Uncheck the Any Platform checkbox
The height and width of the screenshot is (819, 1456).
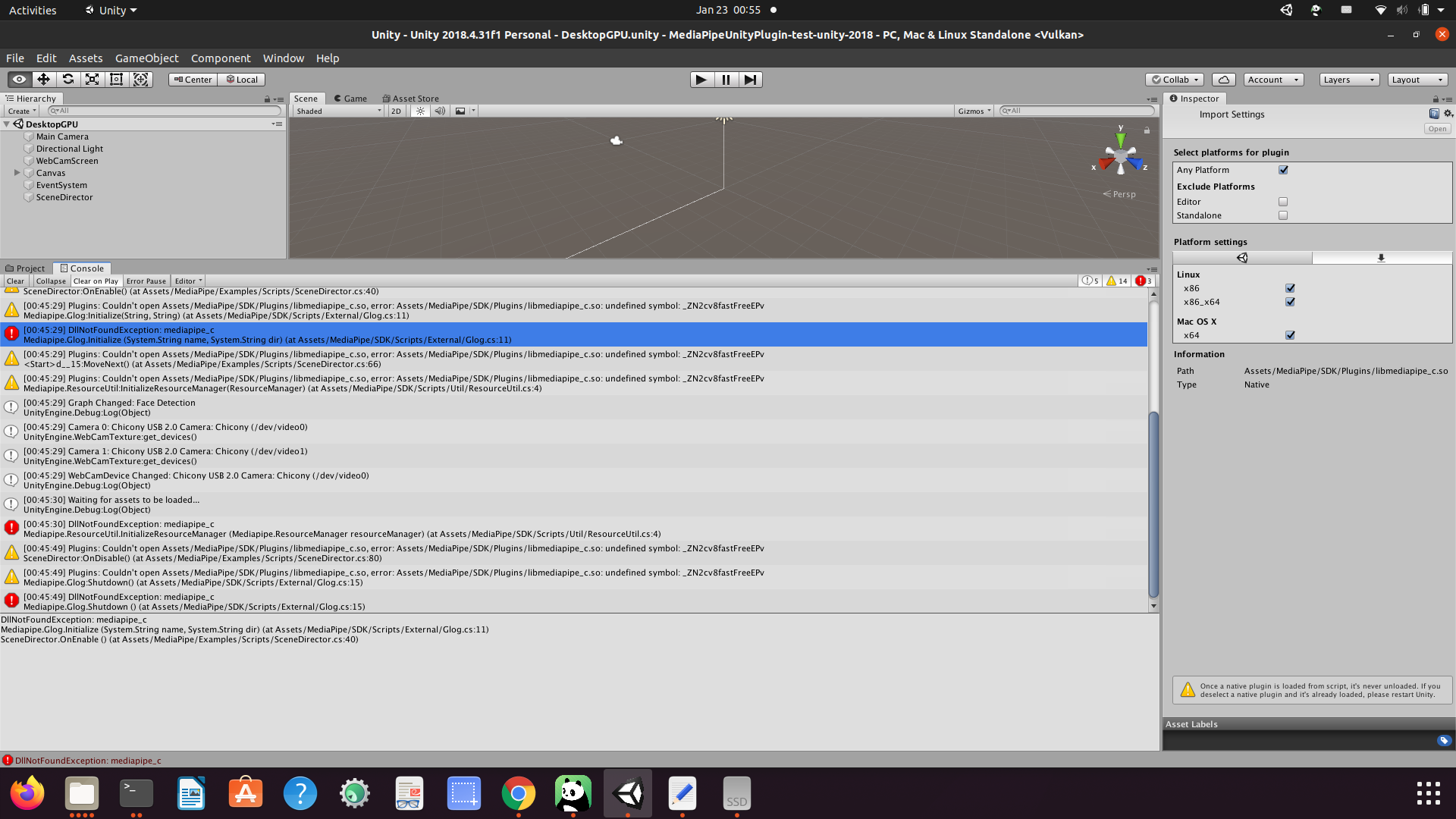(1282, 170)
